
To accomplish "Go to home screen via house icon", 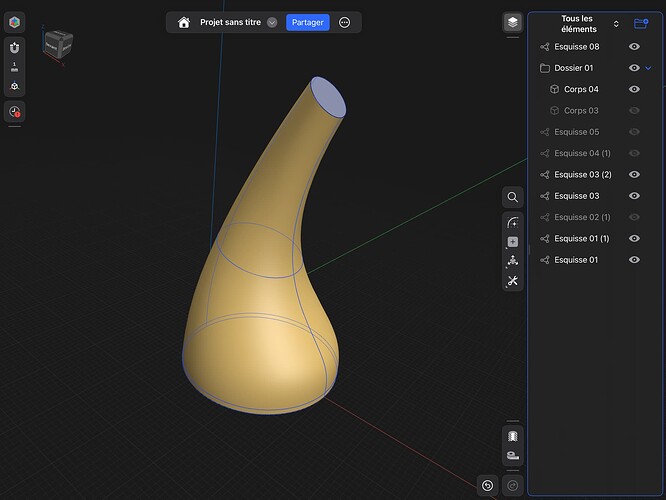I will 183,23.
